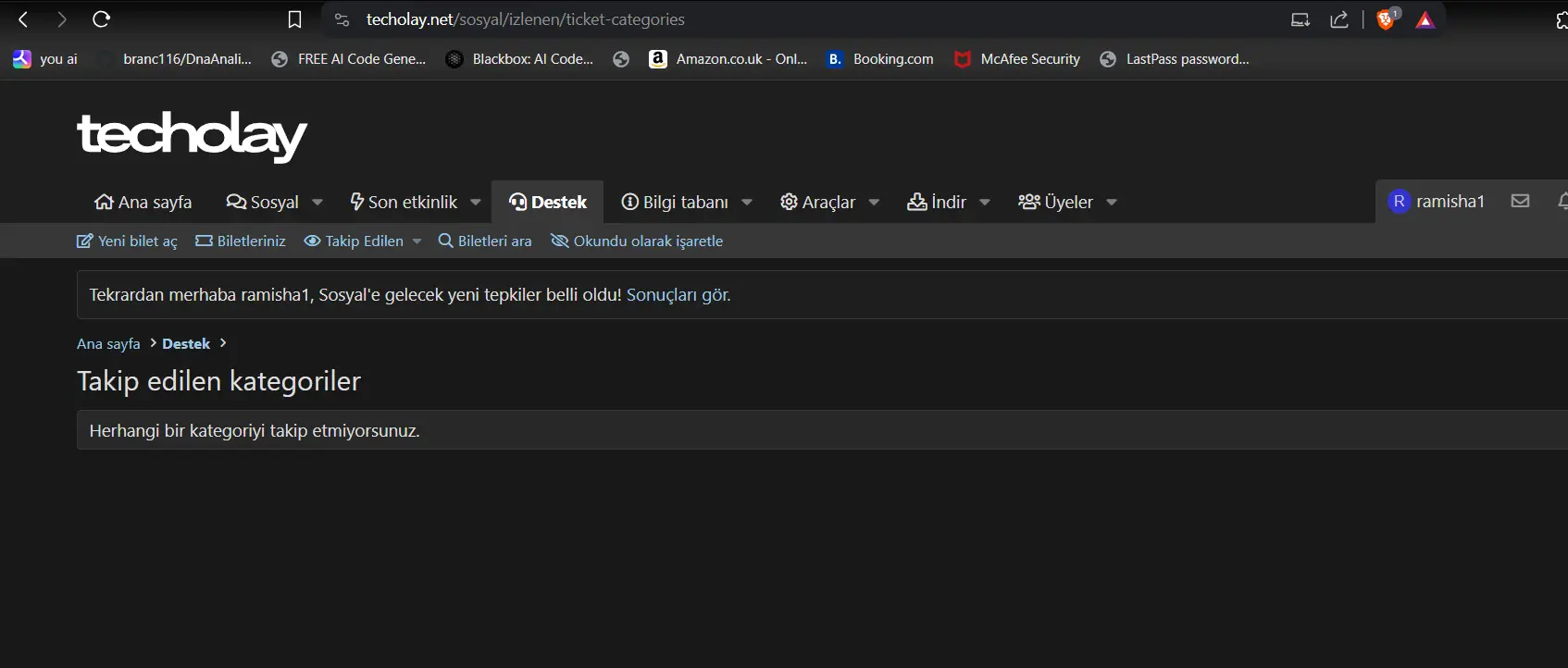Select the Destek tab

coord(548,202)
